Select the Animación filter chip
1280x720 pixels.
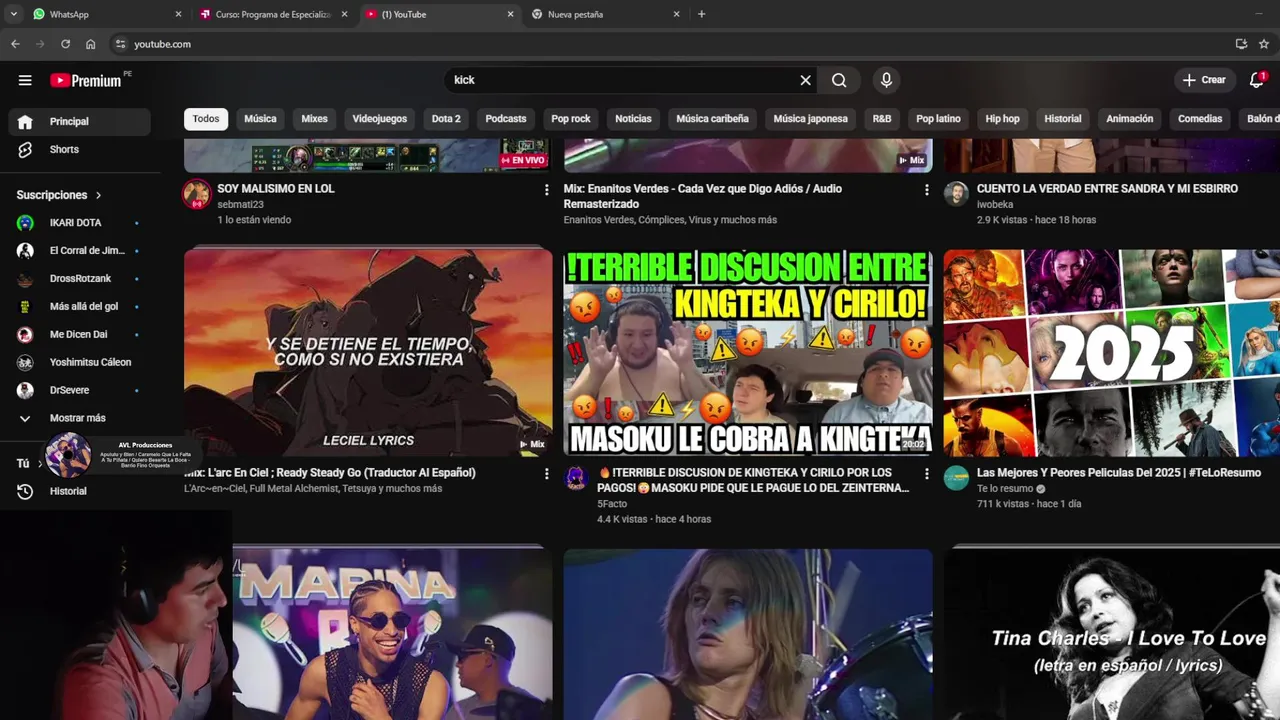(1130, 119)
